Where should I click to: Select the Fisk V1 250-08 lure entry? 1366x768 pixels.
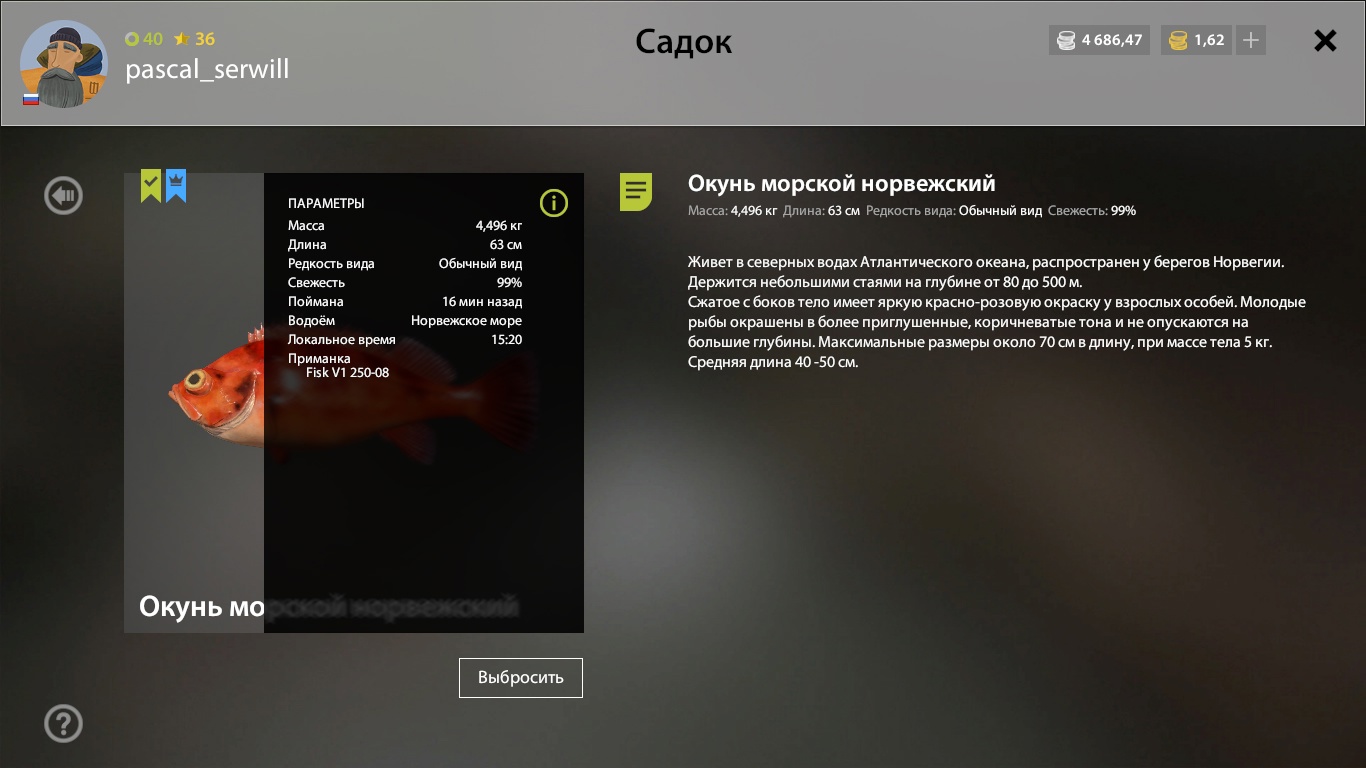click(347, 373)
